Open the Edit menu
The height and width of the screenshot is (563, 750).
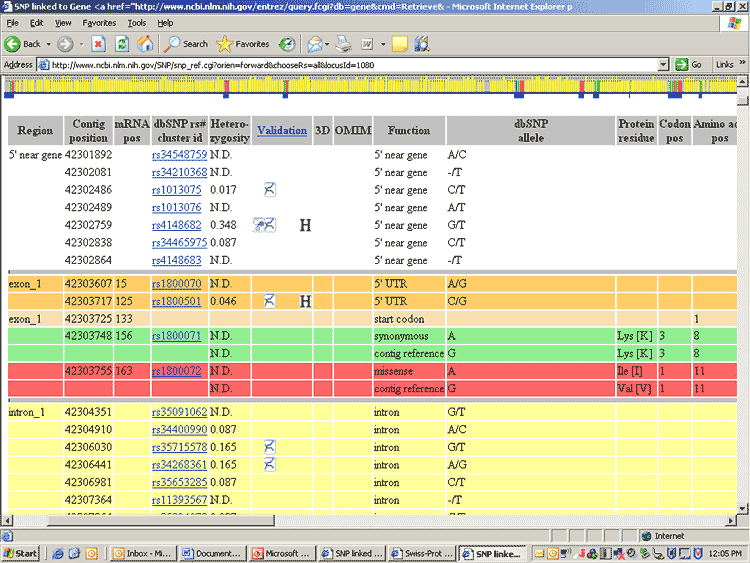[36, 23]
